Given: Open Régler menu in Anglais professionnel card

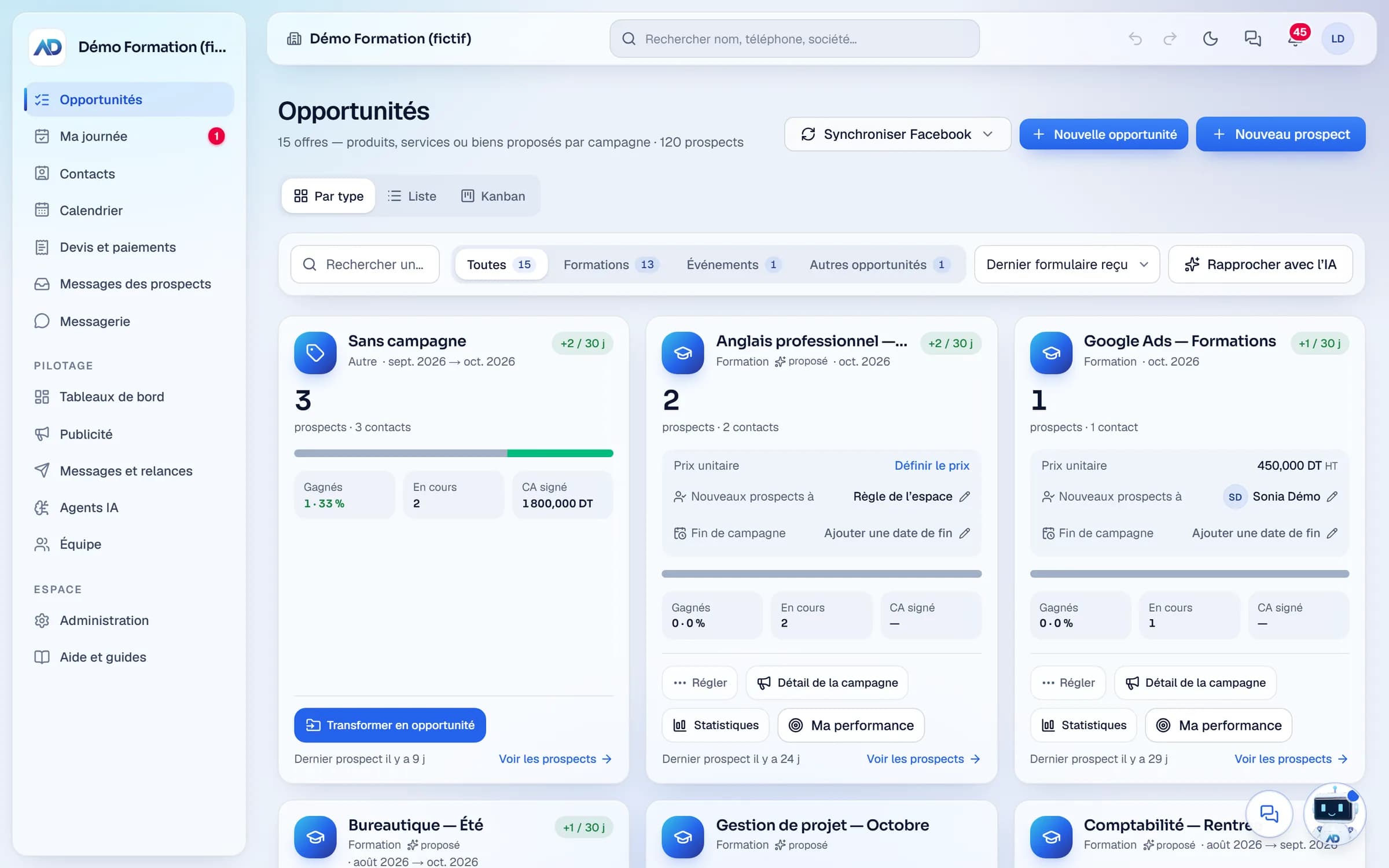Looking at the screenshot, I should (700, 683).
